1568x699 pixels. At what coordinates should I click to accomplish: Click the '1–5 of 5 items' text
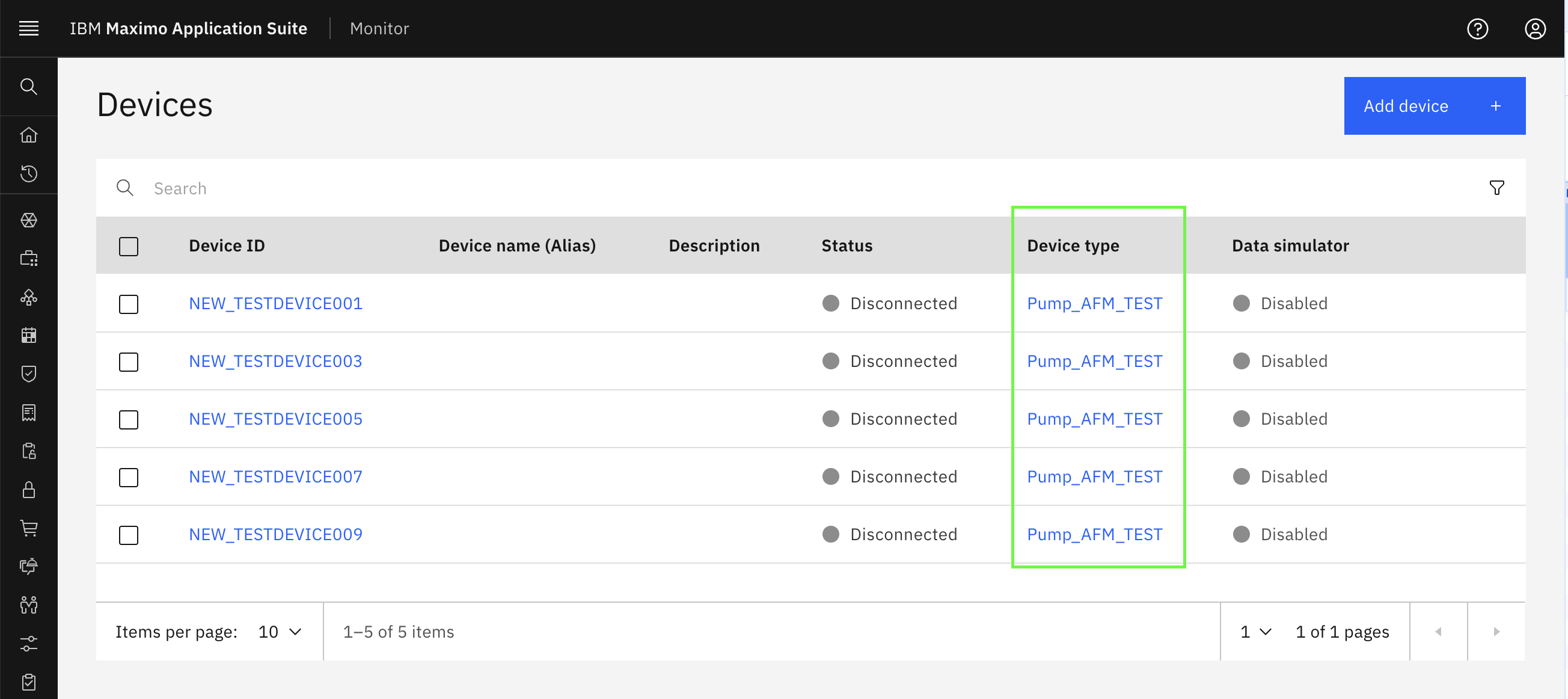tap(399, 632)
